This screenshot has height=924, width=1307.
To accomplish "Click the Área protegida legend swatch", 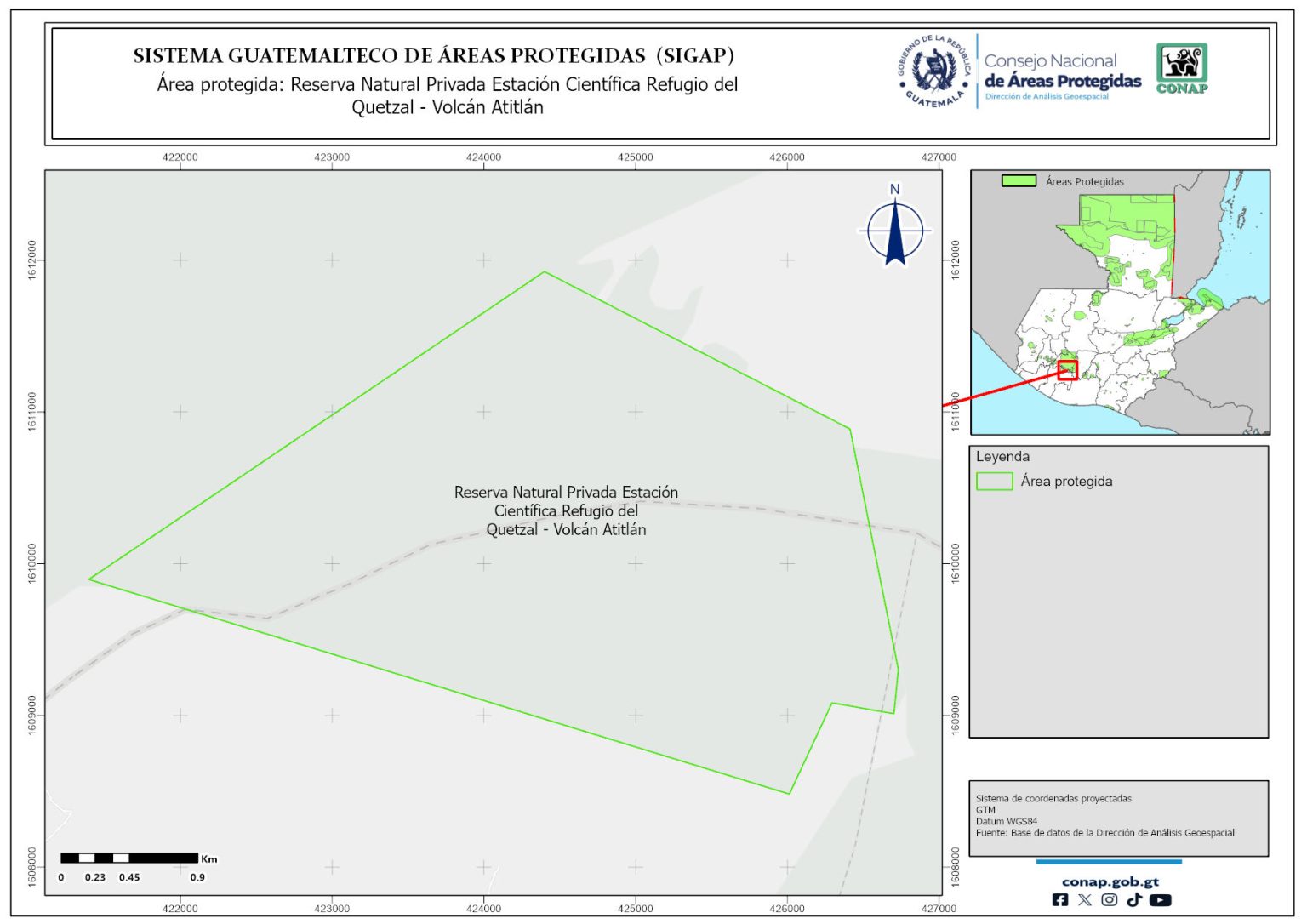I will pos(994,482).
